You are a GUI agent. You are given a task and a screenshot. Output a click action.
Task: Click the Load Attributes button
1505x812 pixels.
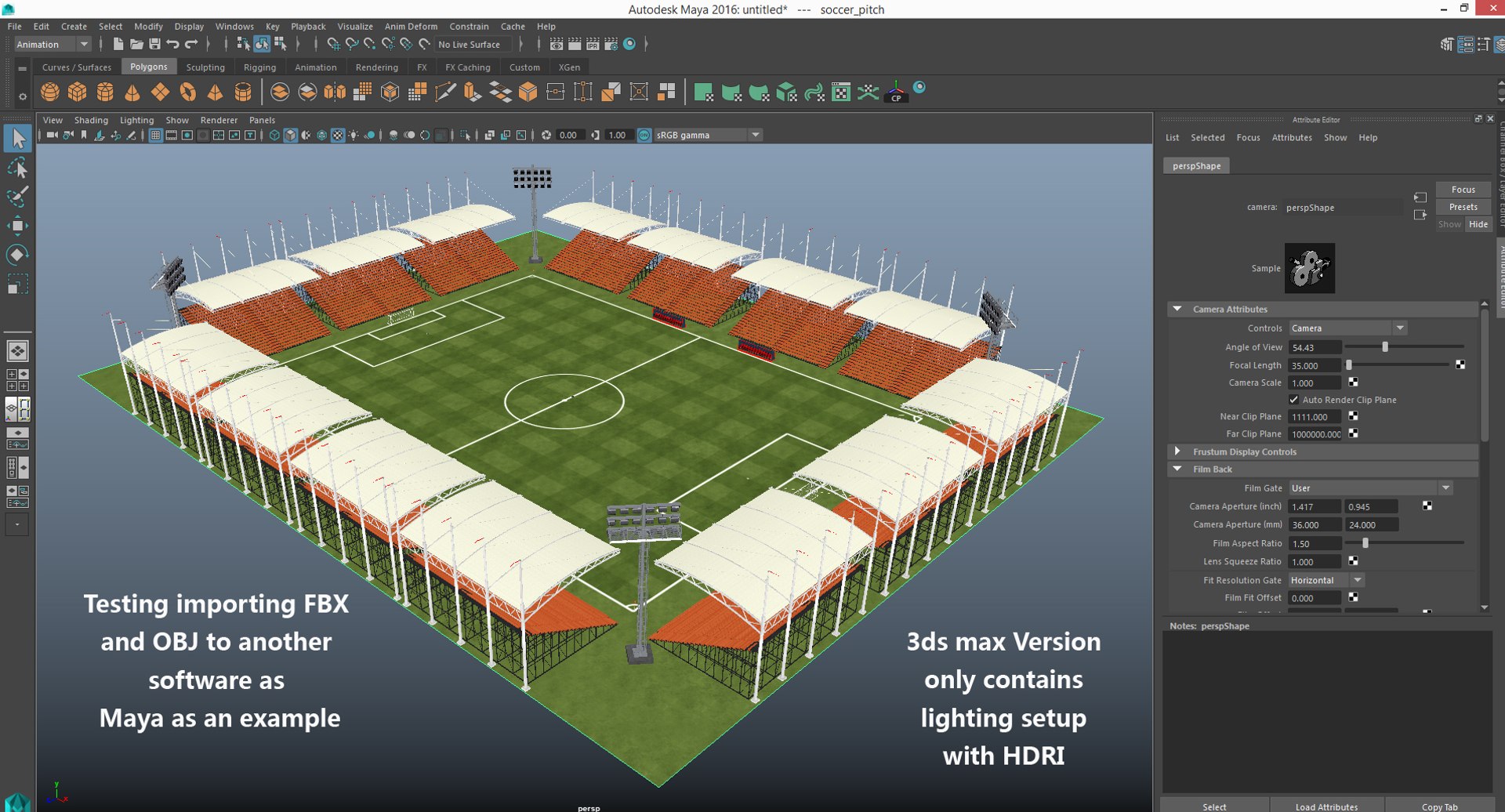(x=1326, y=806)
